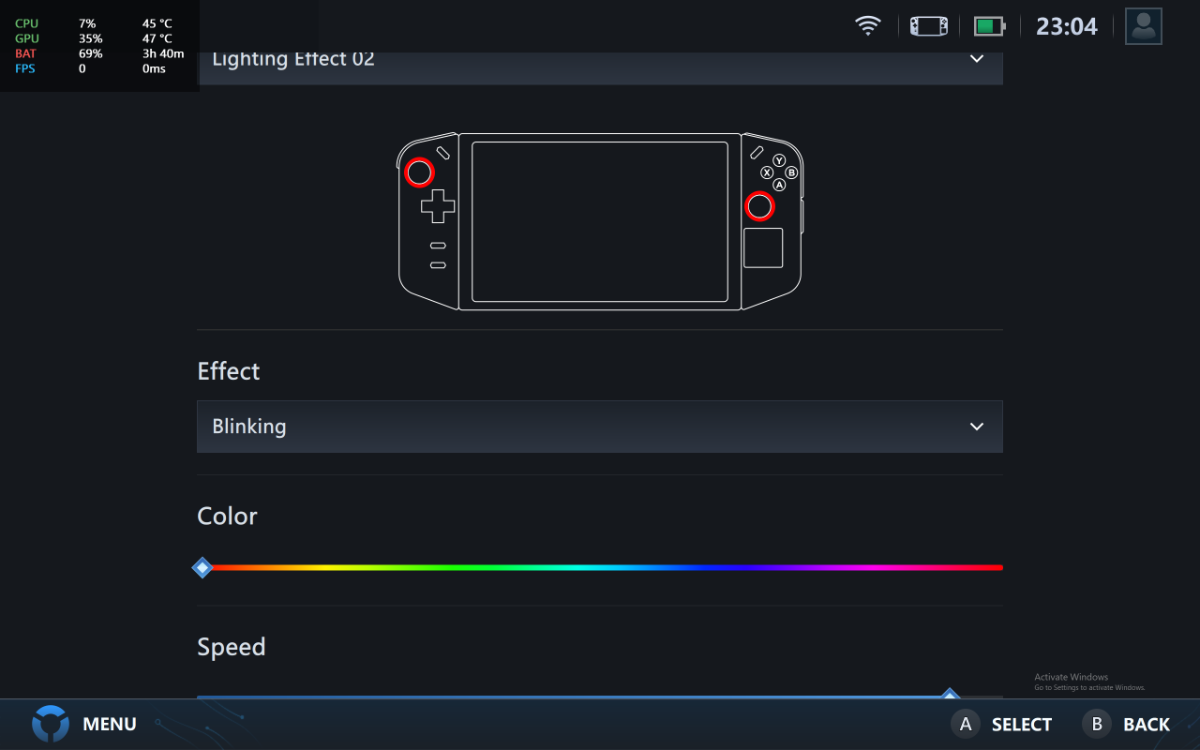Select the right joystick light ring
The height and width of the screenshot is (750, 1200).
coord(760,206)
